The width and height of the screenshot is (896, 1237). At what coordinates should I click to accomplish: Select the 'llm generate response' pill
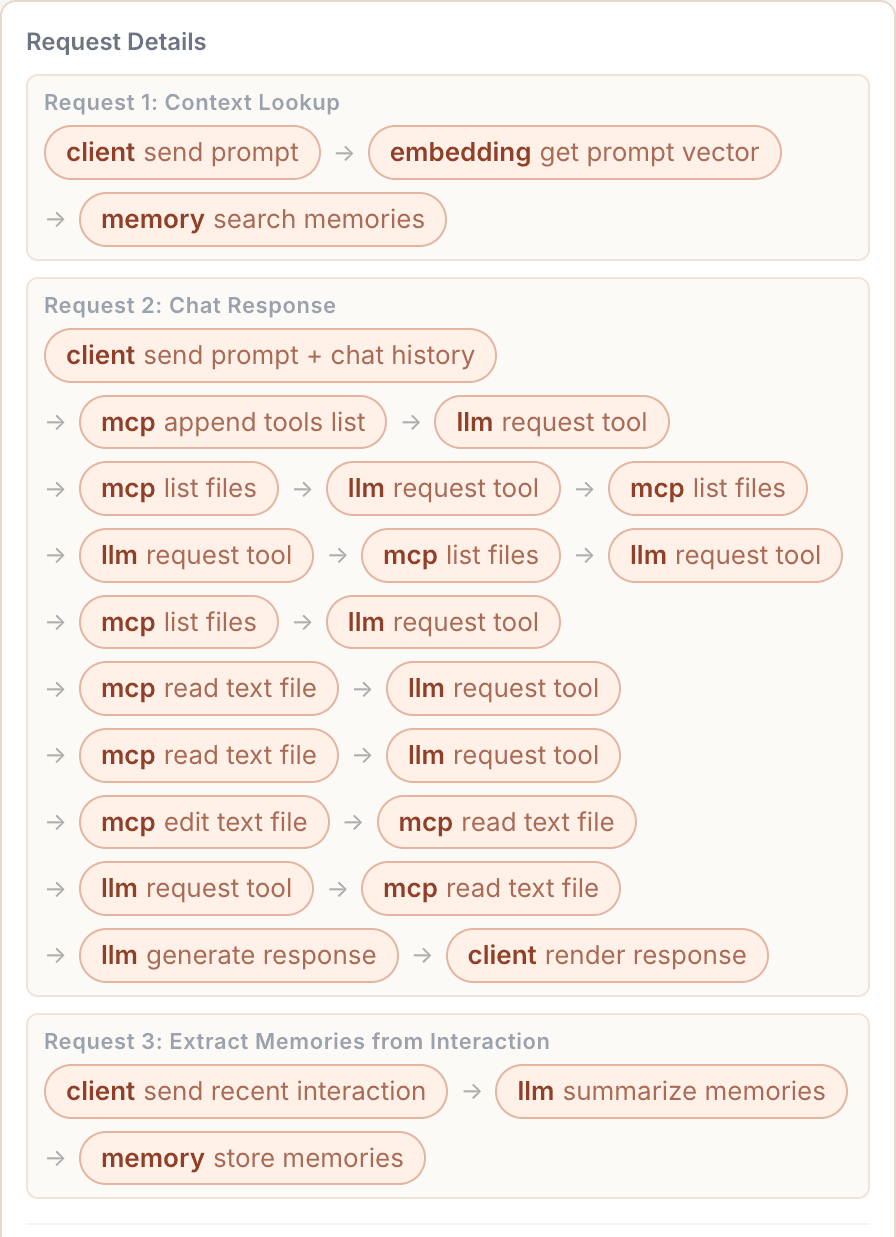tap(238, 955)
